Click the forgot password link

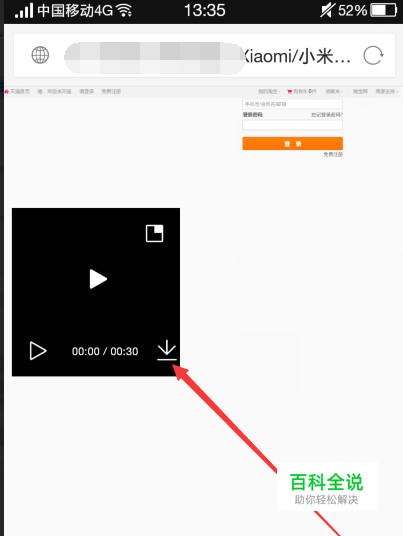[x=327, y=115]
